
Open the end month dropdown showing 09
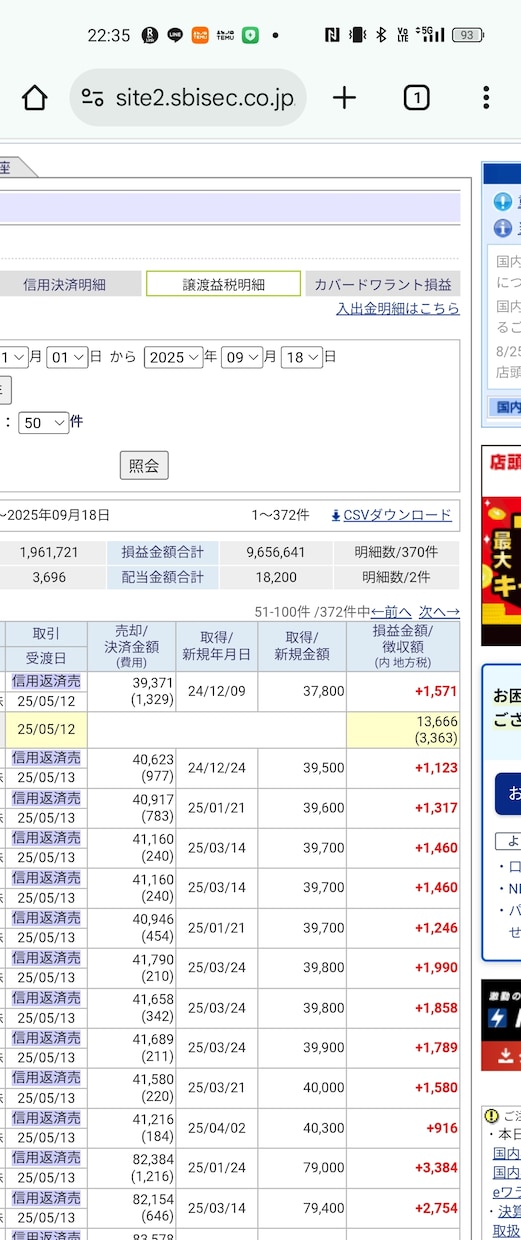point(242,357)
